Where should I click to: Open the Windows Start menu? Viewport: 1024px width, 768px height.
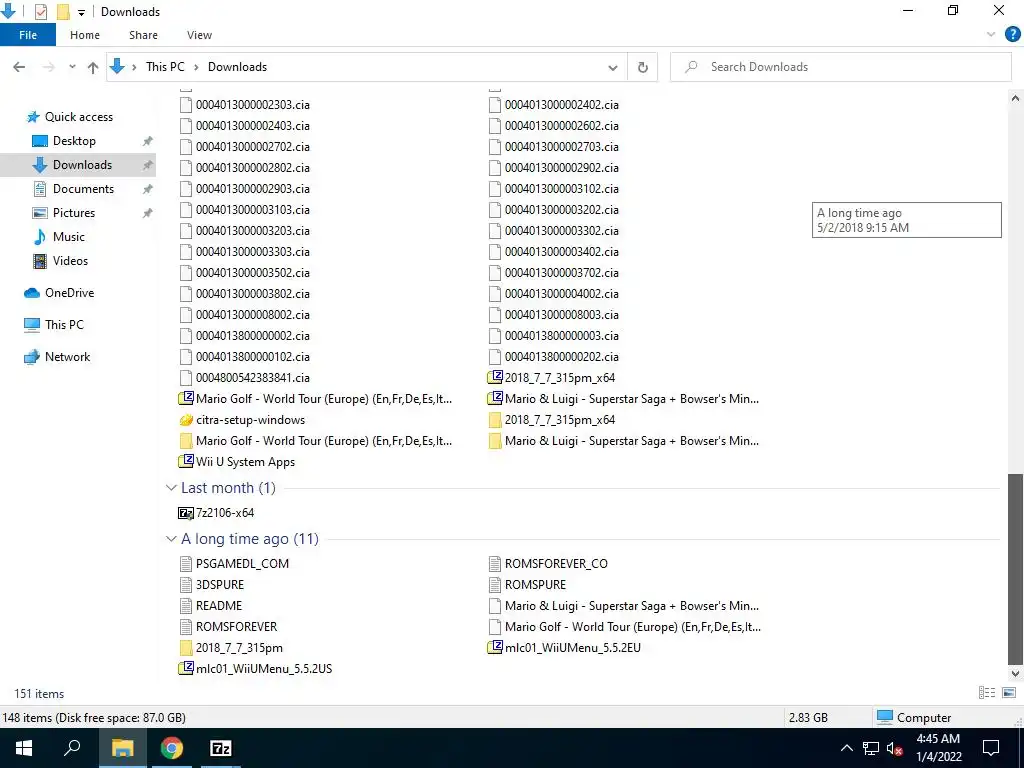(x=24, y=748)
